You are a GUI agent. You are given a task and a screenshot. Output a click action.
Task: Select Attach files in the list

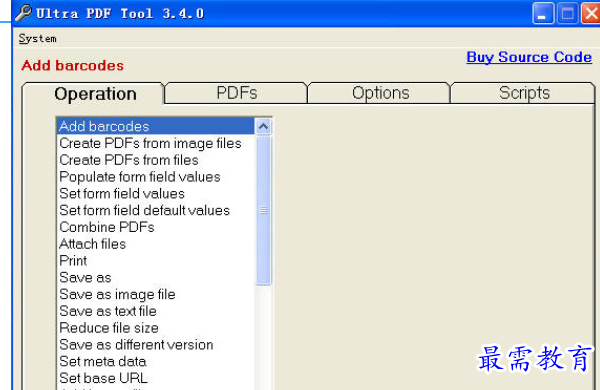(x=155, y=244)
